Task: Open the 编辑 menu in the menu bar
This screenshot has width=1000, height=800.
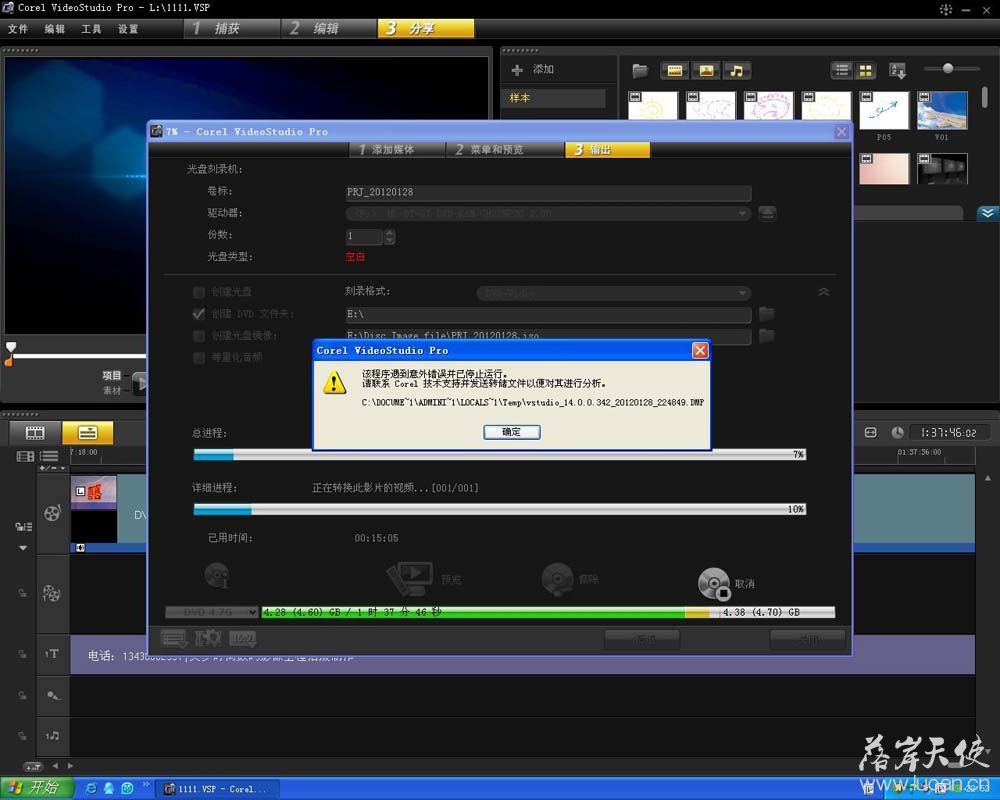Action: 55,29
